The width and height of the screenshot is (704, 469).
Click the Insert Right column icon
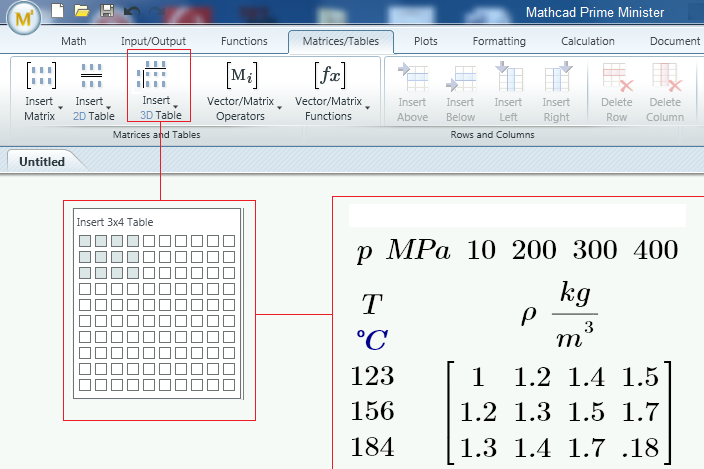(558, 76)
